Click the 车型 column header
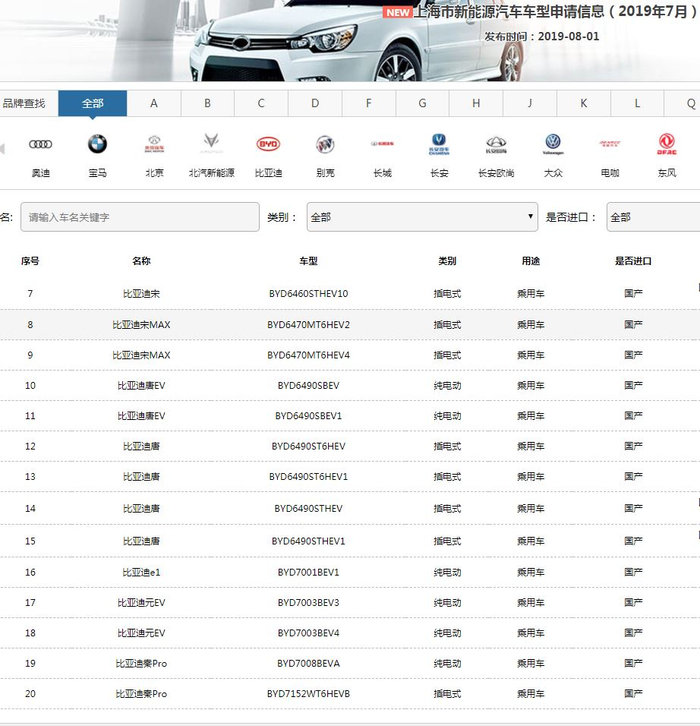This screenshot has height=726, width=700. [x=308, y=261]
